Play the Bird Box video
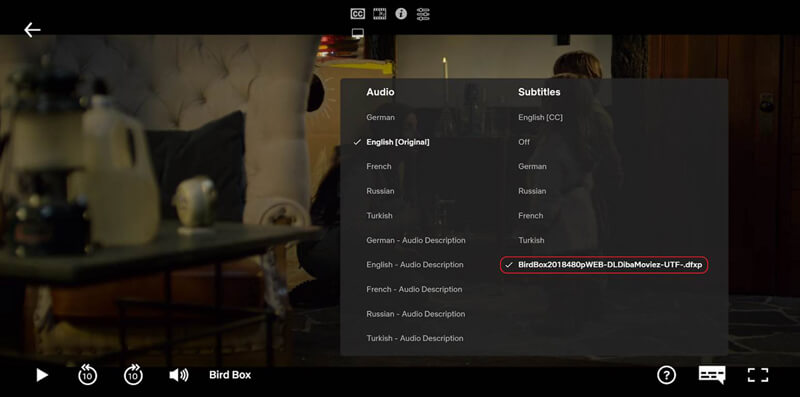This screenshot has width=800, height=397. coord(42,376)
